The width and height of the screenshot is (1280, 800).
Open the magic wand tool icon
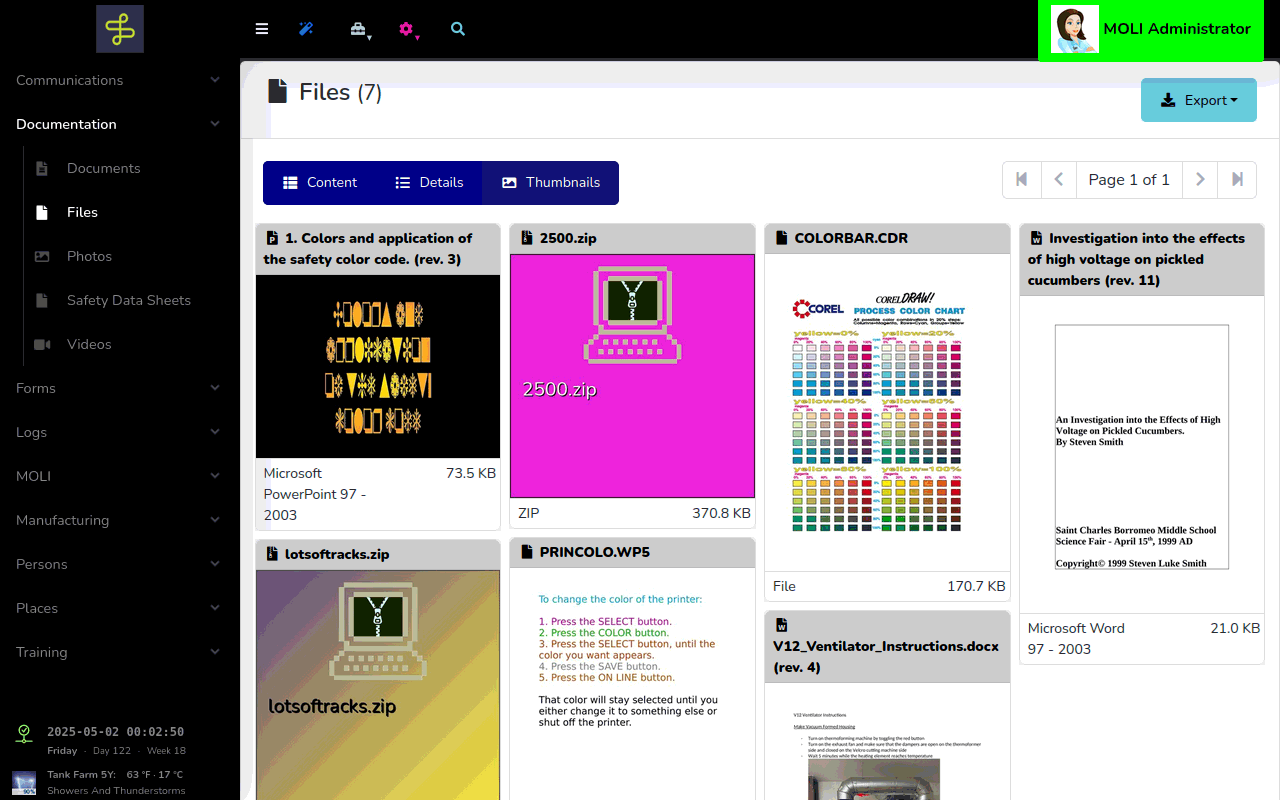coord(306,29)
